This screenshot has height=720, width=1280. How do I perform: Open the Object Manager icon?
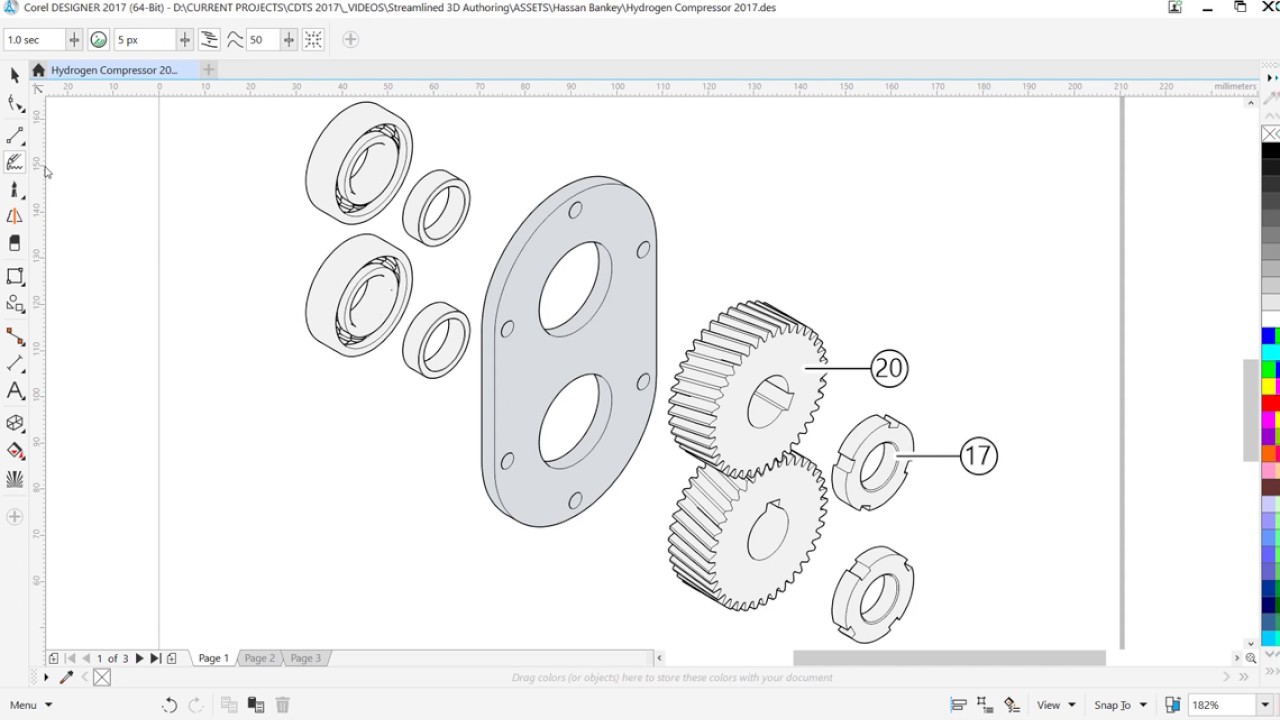click(x=1012, y=705)
